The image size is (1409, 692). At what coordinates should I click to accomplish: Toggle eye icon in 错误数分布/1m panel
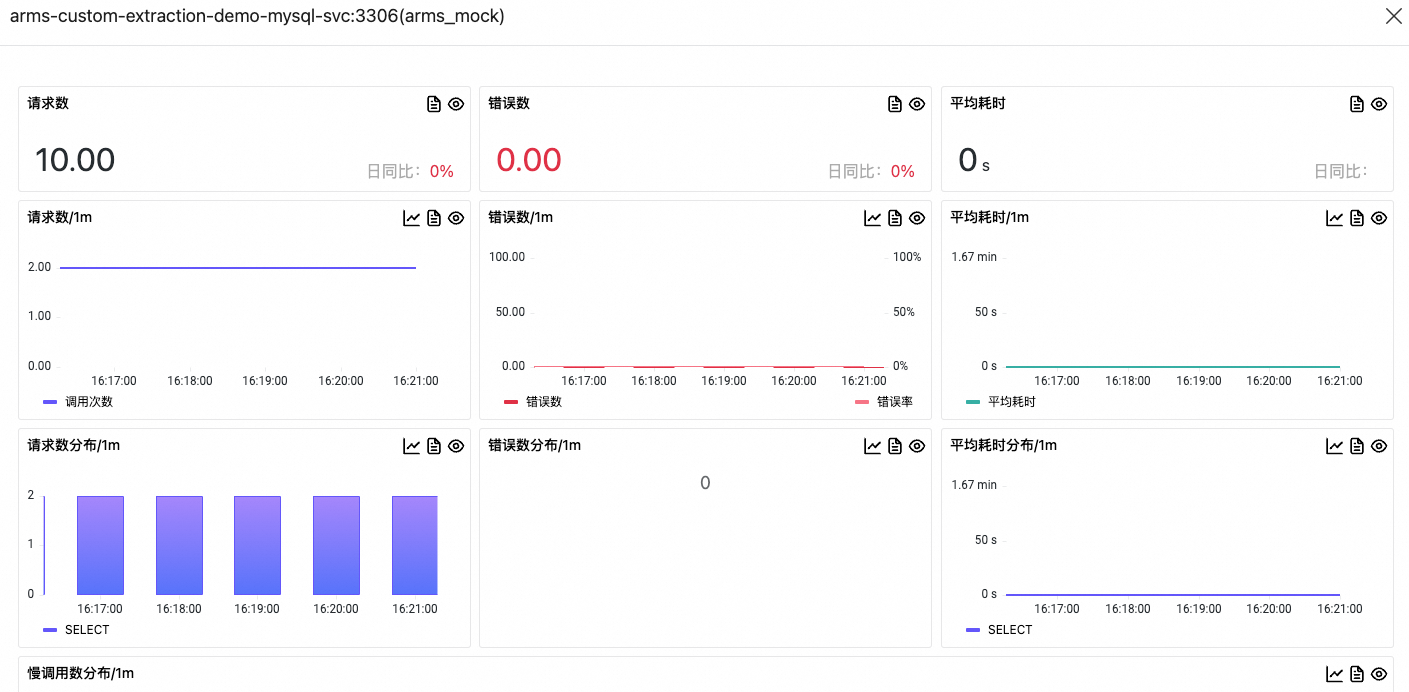917,446
